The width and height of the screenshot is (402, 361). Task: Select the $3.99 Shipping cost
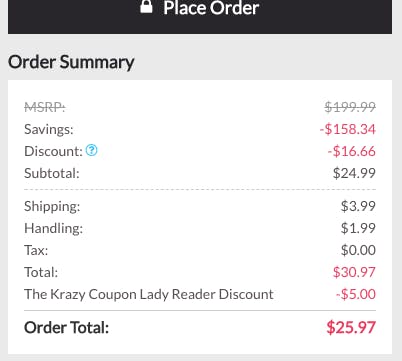(x=358, y=206)
